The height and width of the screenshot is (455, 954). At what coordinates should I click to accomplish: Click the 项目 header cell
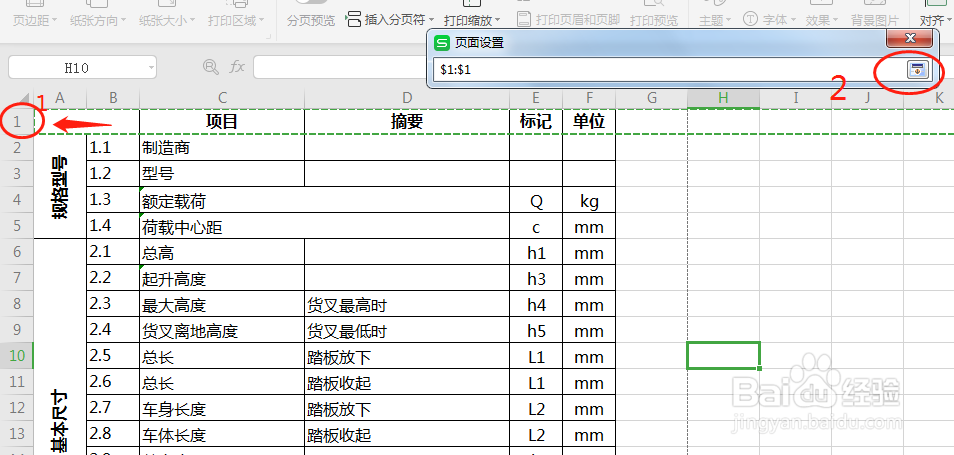tap(222, 122)
